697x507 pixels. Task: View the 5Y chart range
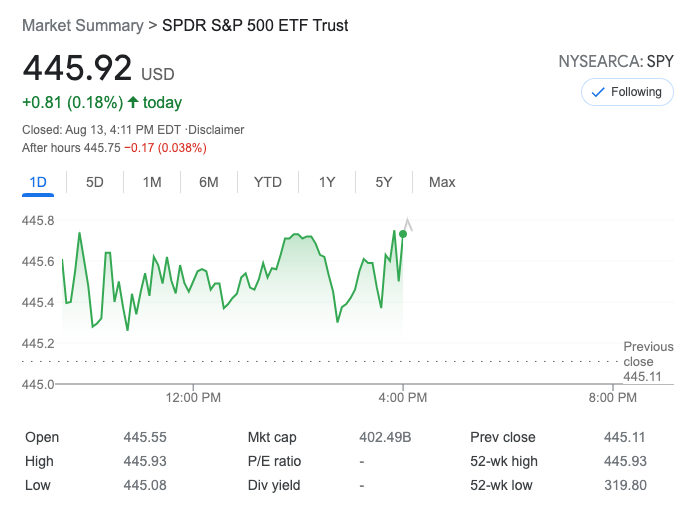coord(384,182)
